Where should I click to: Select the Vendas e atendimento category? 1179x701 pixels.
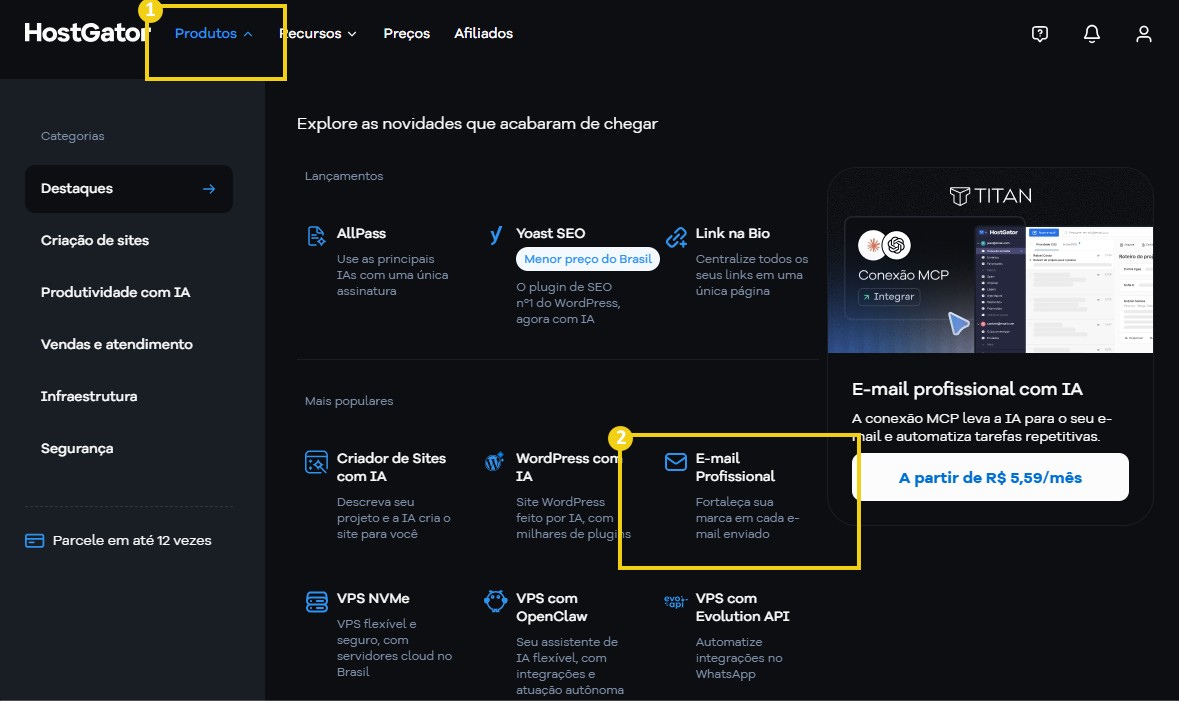(x=117, y=344)
